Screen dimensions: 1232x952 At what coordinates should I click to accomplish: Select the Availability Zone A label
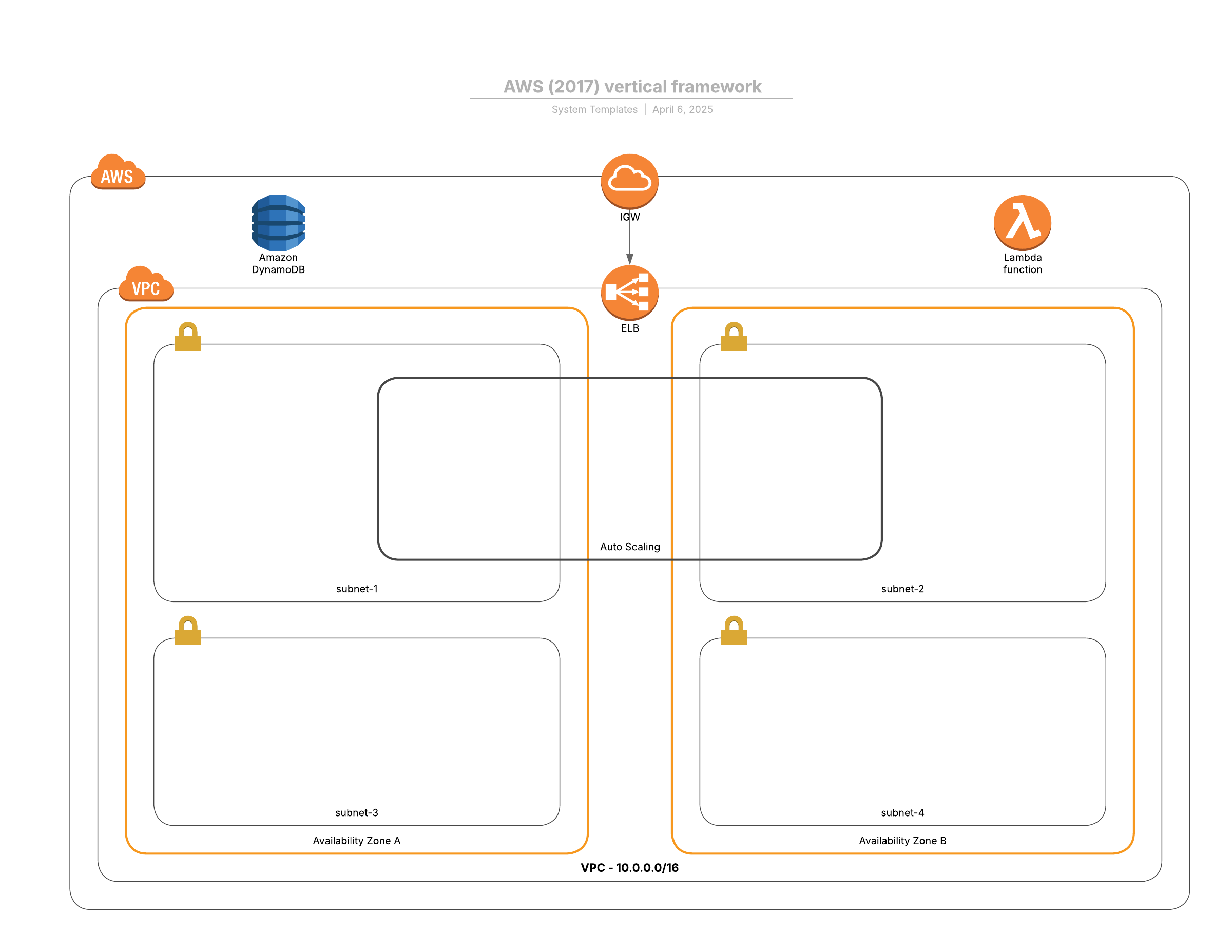[x=357, y=840]
